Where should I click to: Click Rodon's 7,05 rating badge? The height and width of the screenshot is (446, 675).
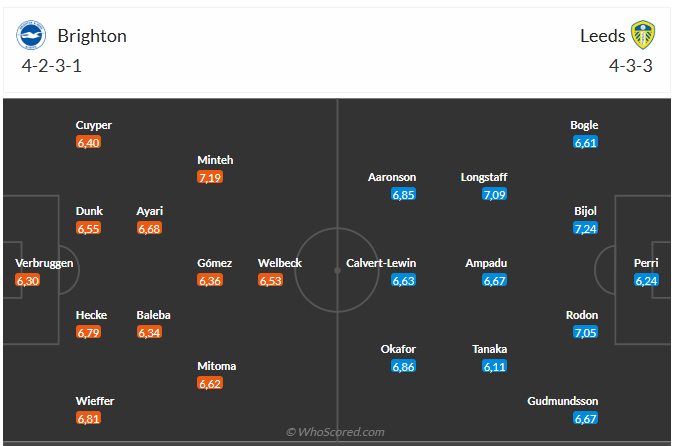pos(586,333)
